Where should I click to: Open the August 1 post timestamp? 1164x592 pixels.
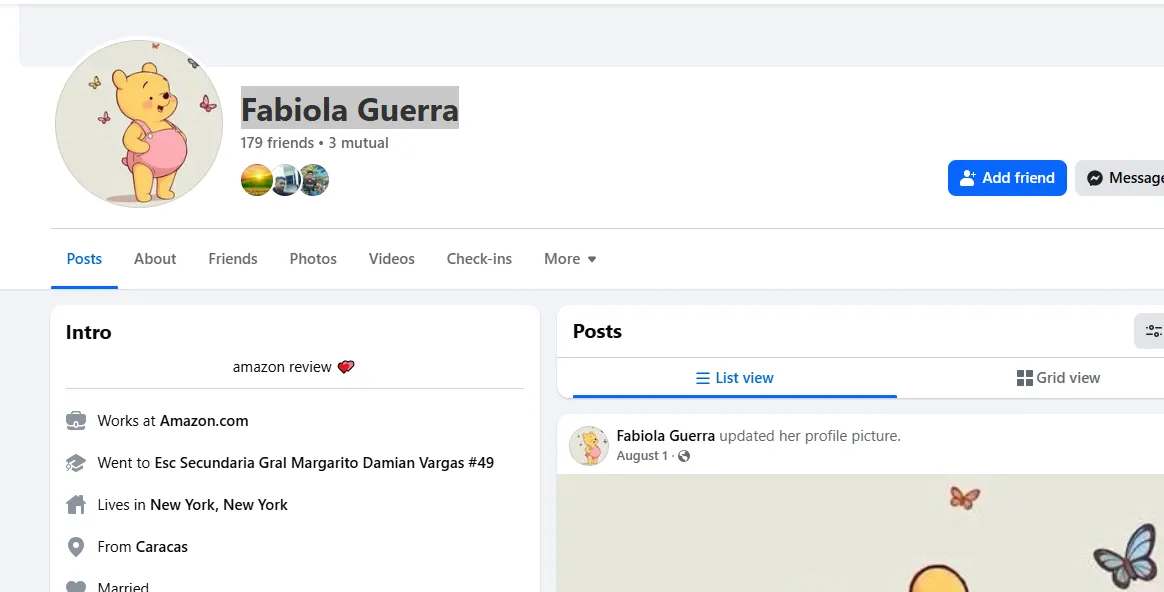point(641,456)
